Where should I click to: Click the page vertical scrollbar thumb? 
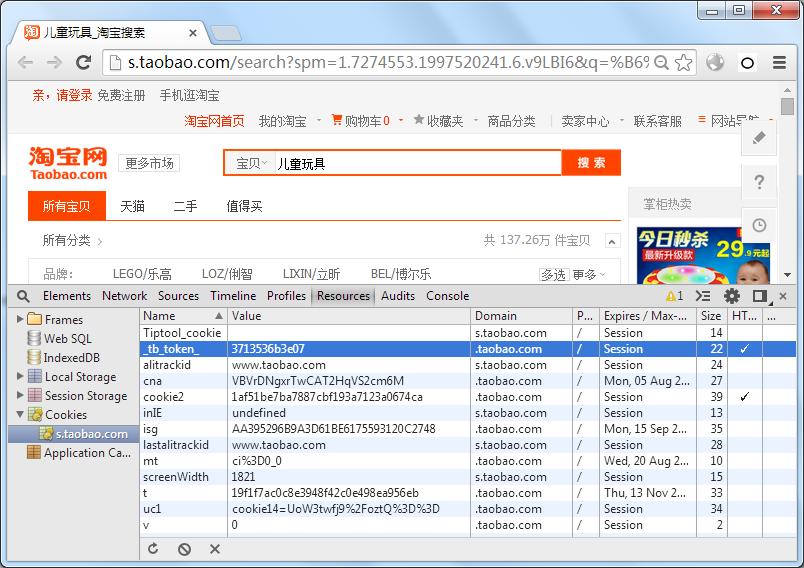[x=787, y=106]
